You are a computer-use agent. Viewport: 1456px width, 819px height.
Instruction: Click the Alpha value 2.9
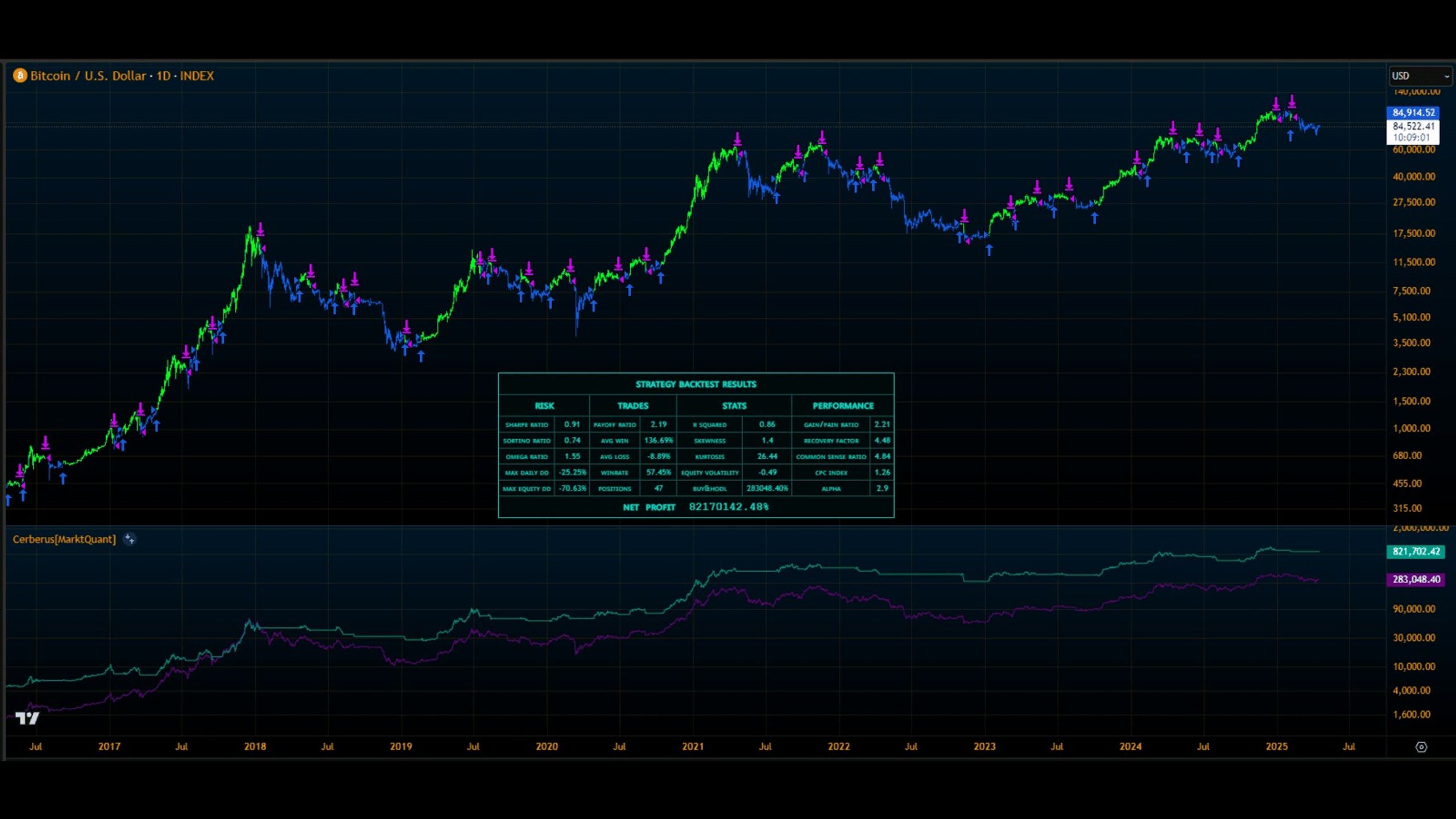(x=882, y=488)
